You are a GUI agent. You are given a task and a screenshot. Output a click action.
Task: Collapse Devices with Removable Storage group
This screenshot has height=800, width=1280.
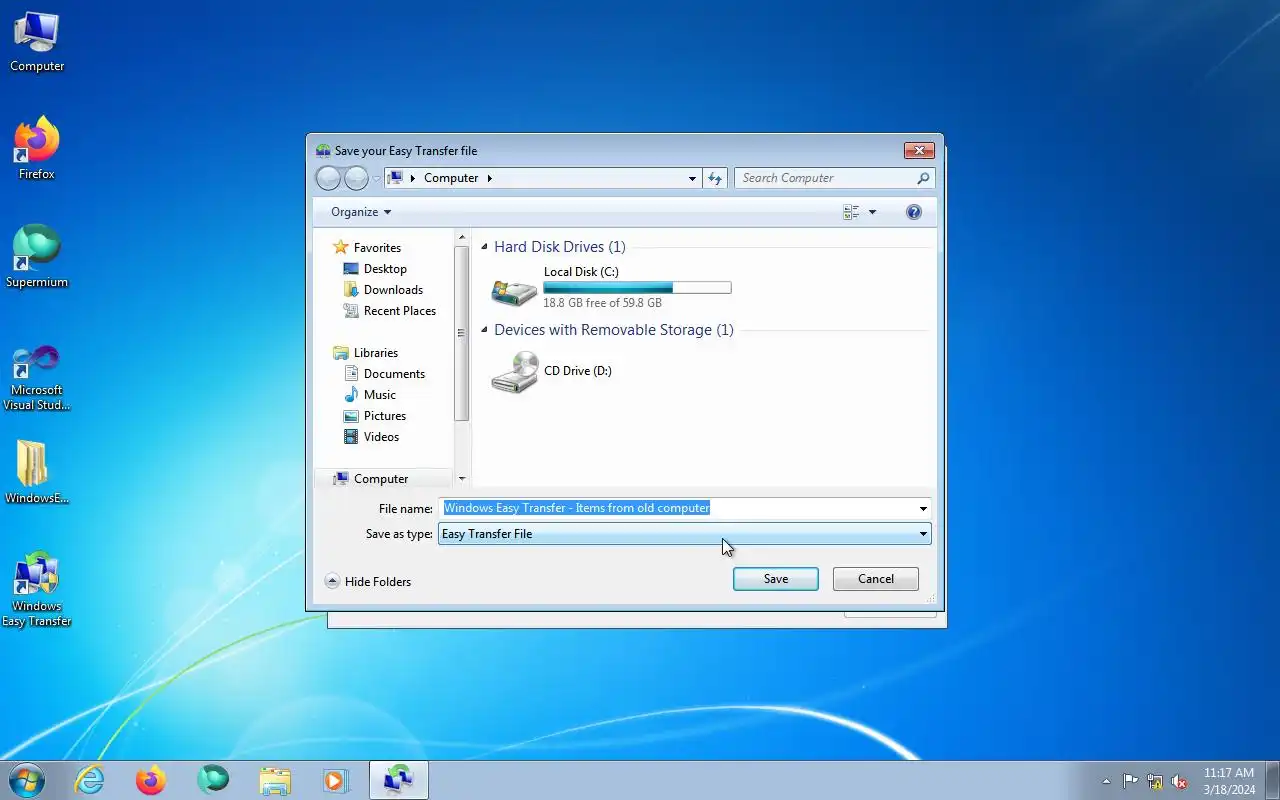click(485, 330)
